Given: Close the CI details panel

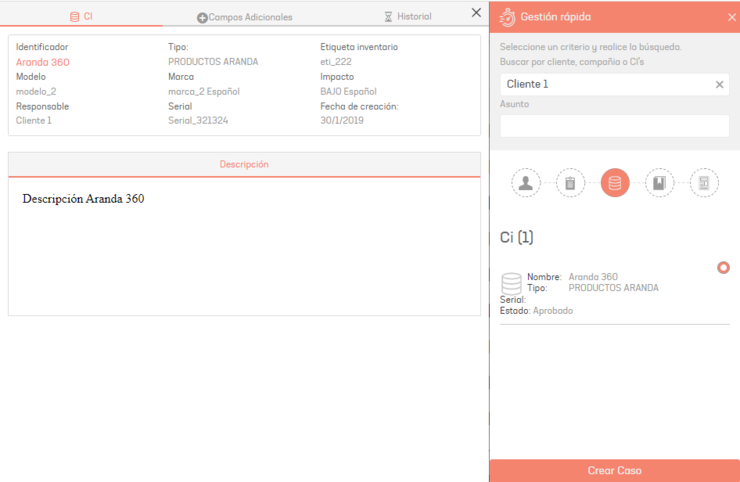Looking at the screenshot, I should click(x=476, y=13).
